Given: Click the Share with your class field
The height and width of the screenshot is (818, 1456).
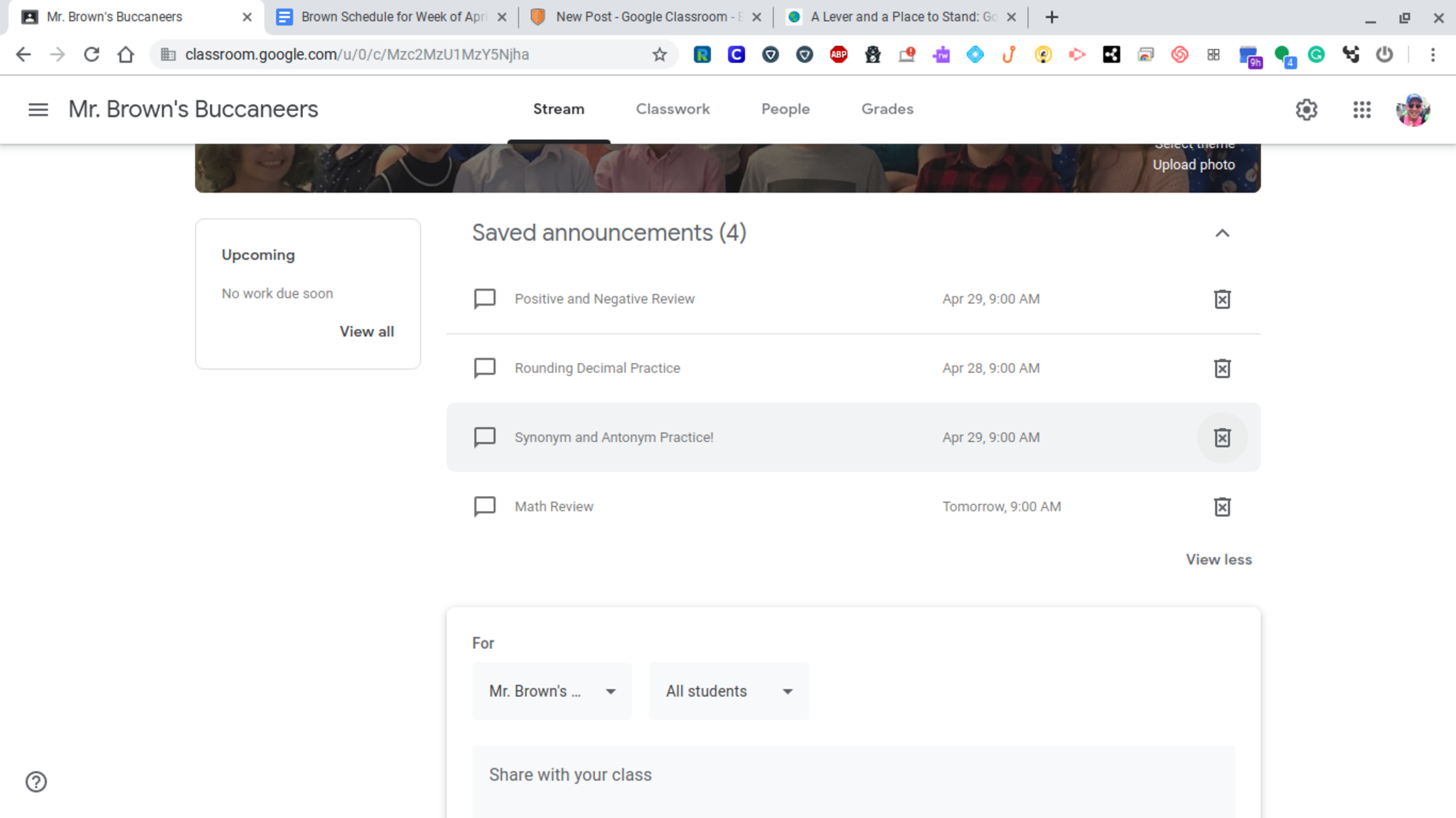Looking at the screenshot, I should pos(853,775).
